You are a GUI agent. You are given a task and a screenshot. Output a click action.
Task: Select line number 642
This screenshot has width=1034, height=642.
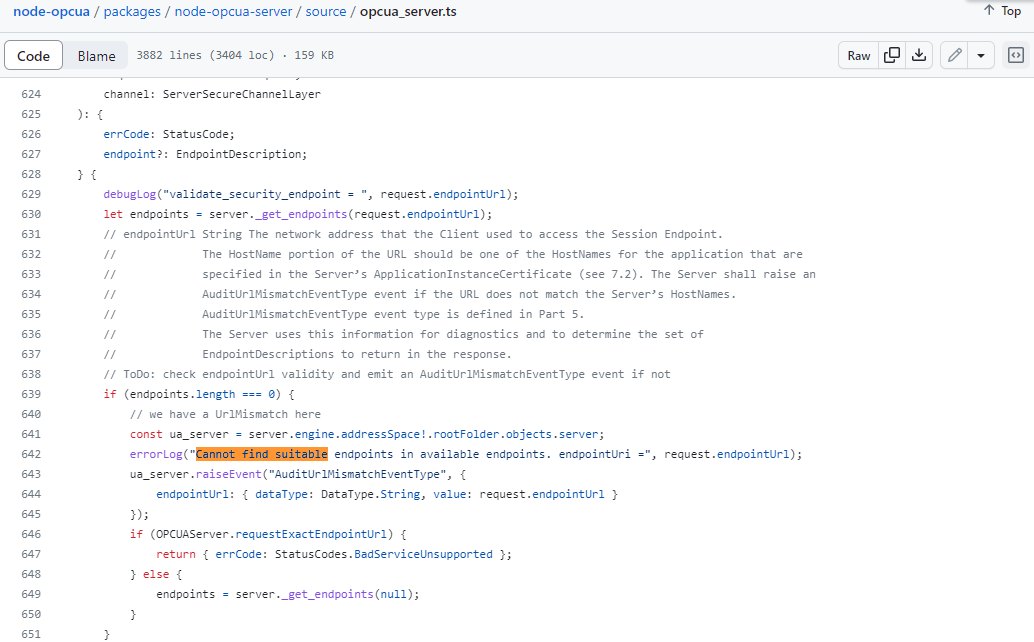pos(31,454)
